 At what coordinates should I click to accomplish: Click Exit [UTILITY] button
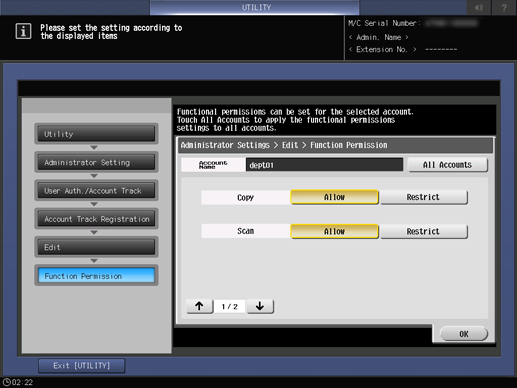[82, 366]
